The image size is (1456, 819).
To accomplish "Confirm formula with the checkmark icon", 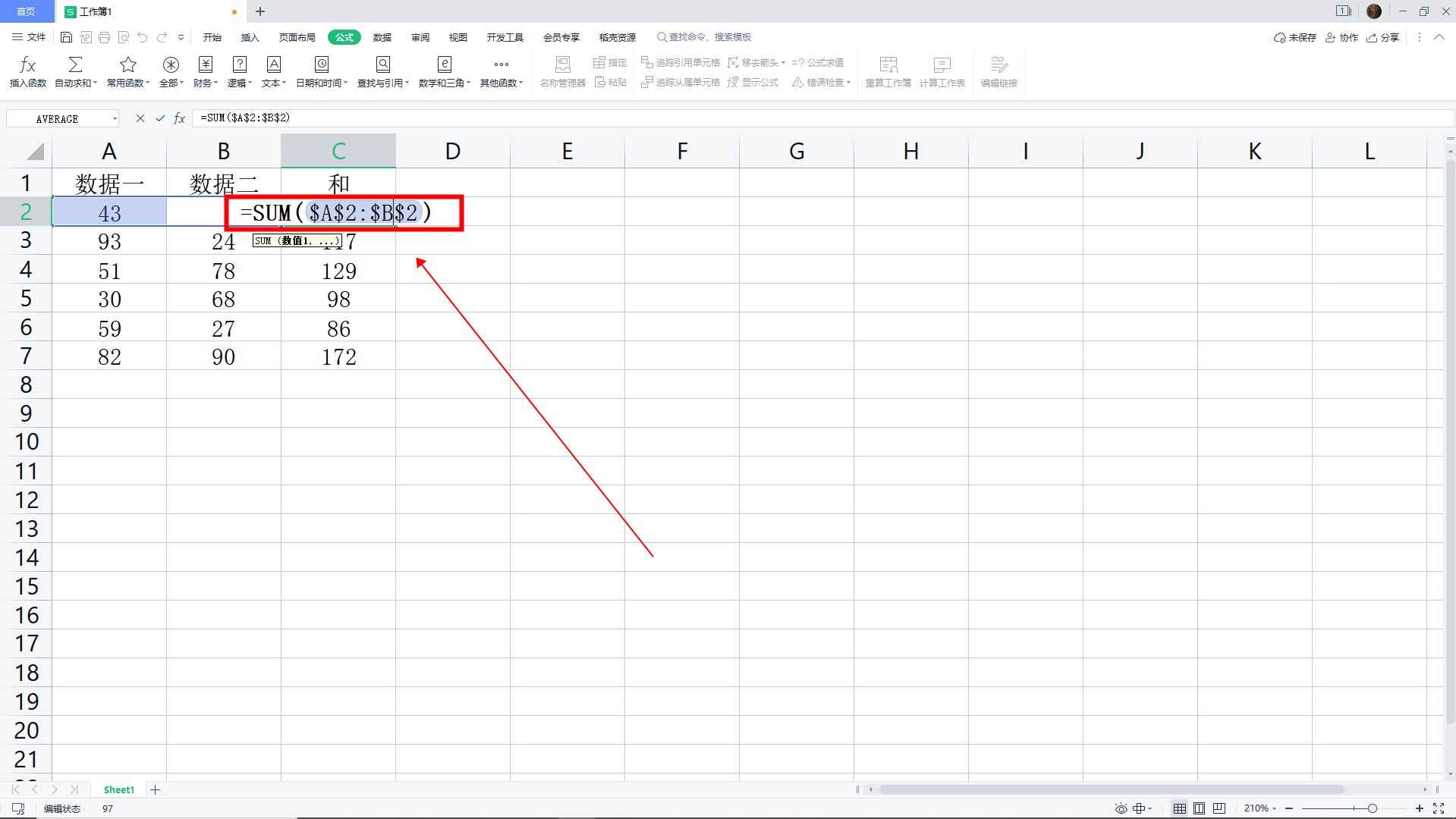I will [160, 118].
